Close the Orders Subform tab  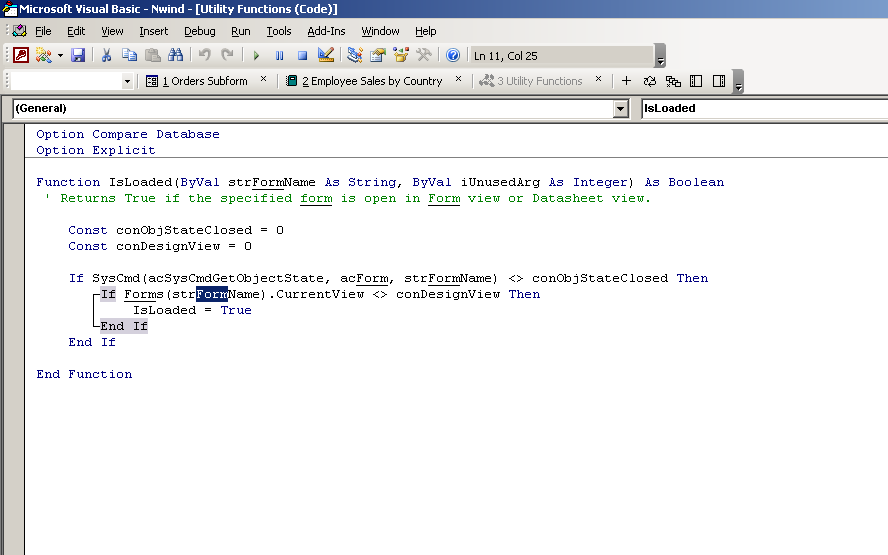(263, 79)
